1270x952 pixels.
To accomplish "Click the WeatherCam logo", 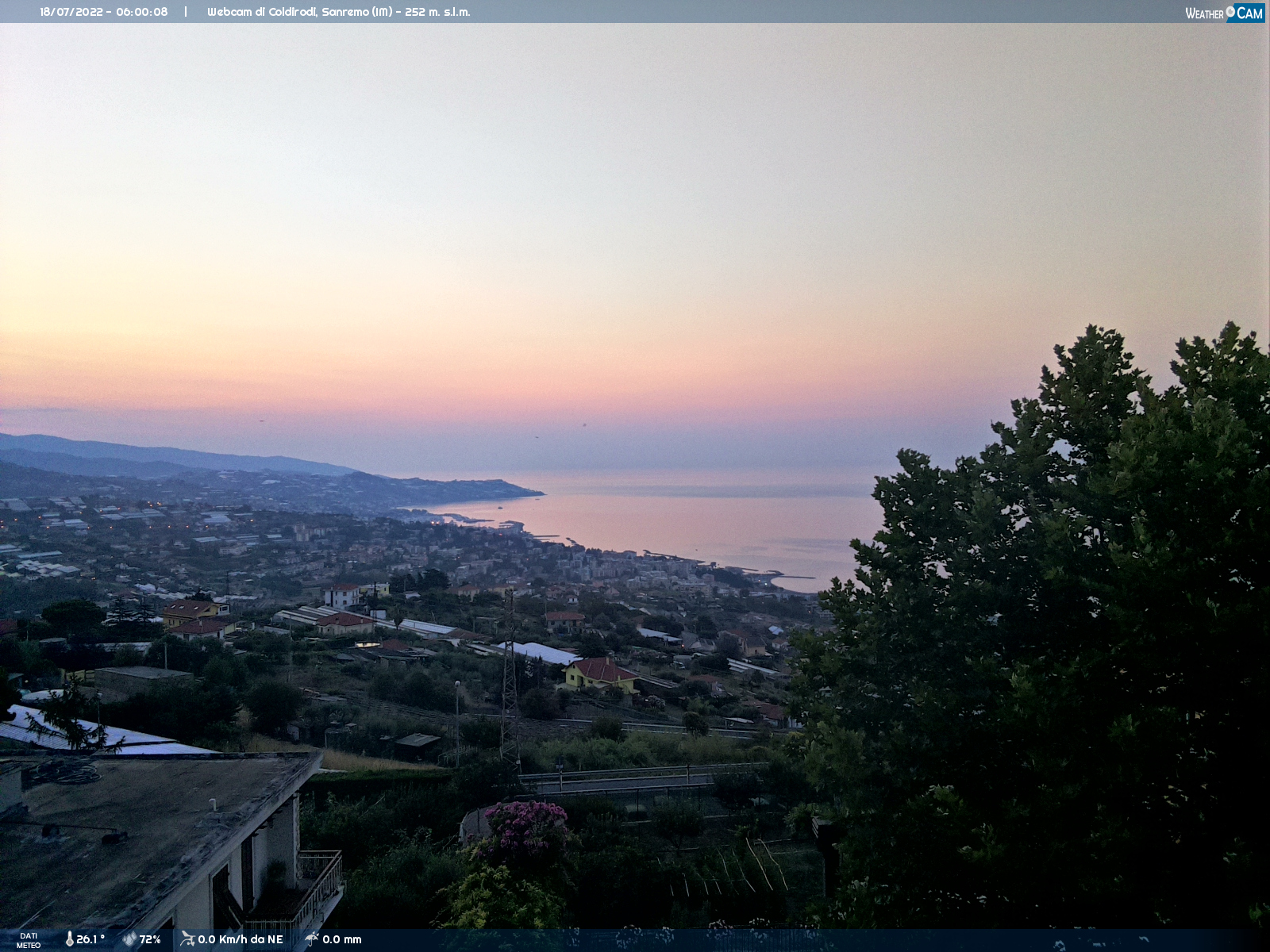I will (1225, 13).
